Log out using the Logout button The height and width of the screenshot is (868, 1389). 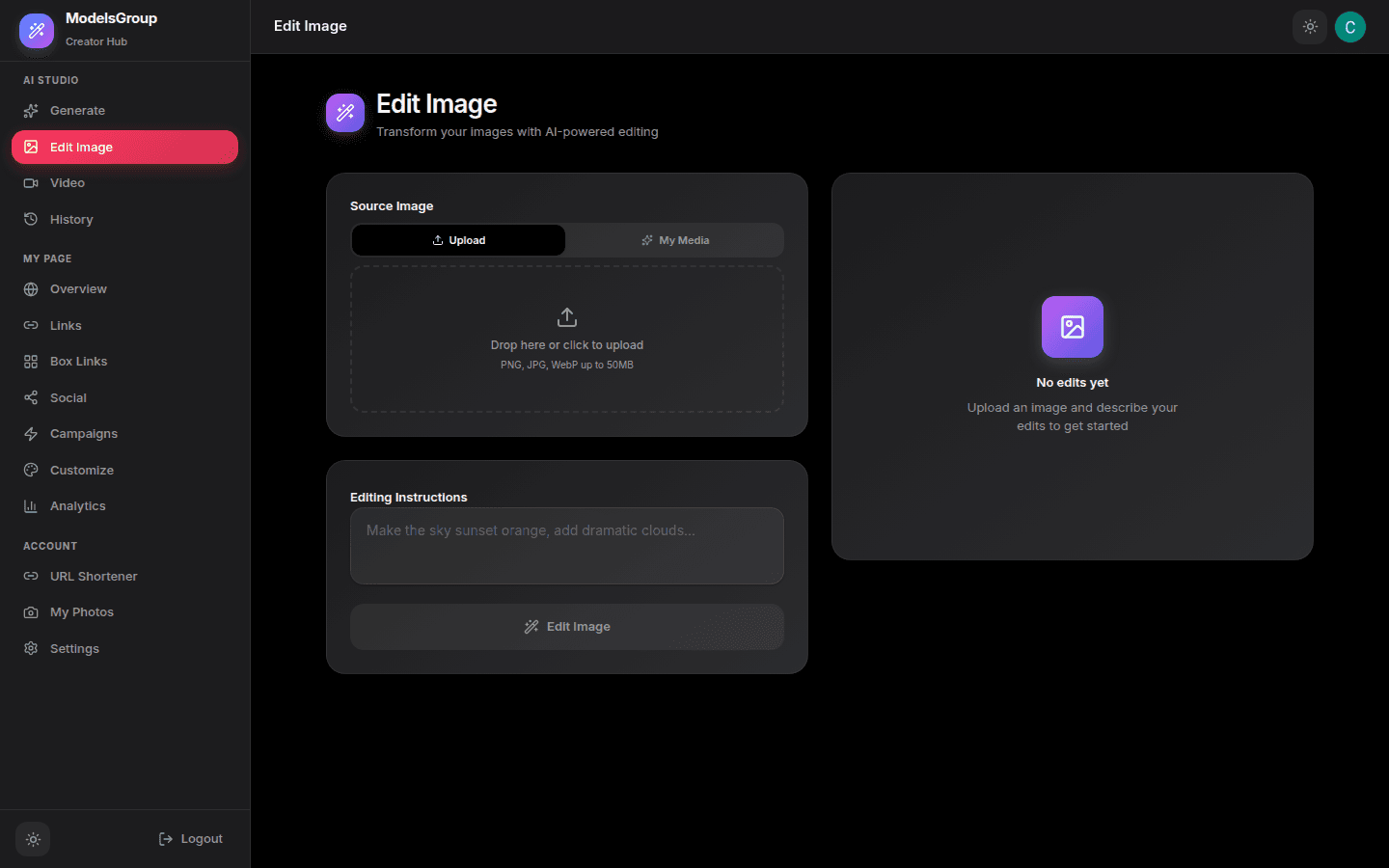coord(191,839)
